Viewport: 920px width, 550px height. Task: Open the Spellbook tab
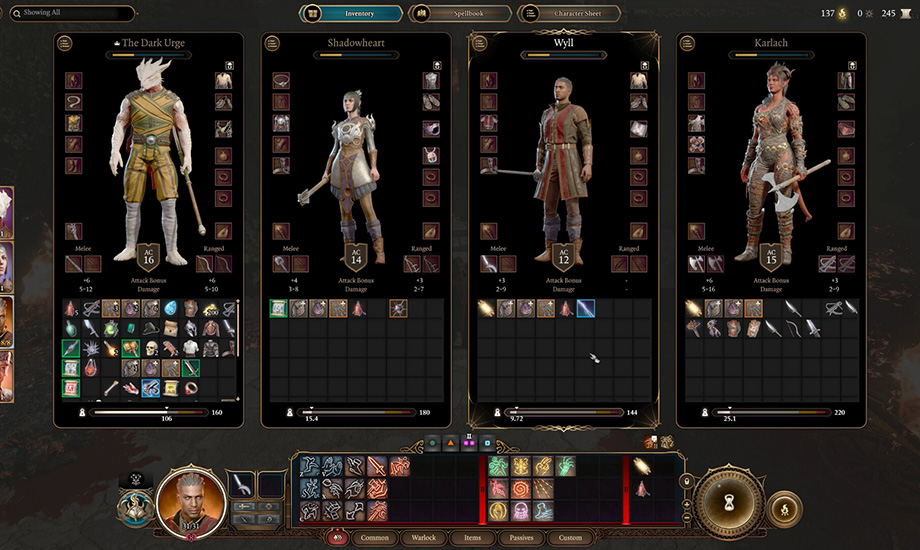(x=459, y=13)
